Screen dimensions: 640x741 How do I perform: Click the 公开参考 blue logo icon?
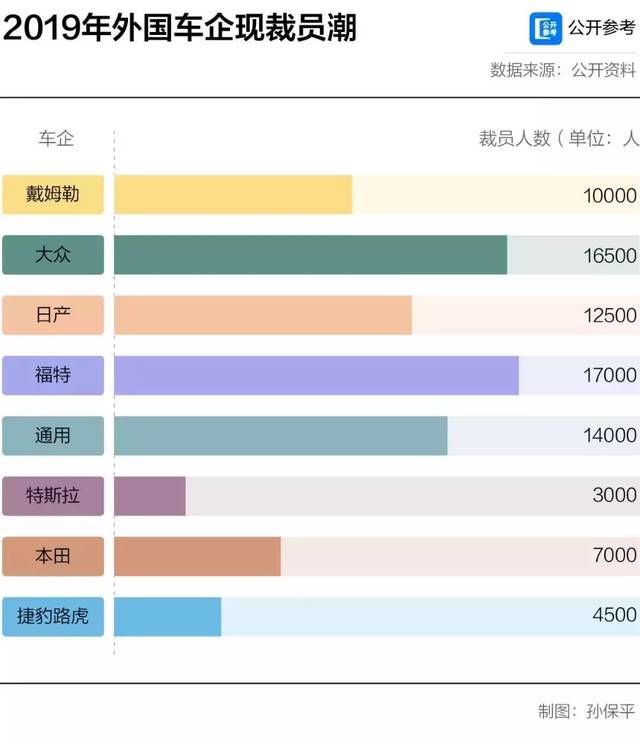(545, 29)
